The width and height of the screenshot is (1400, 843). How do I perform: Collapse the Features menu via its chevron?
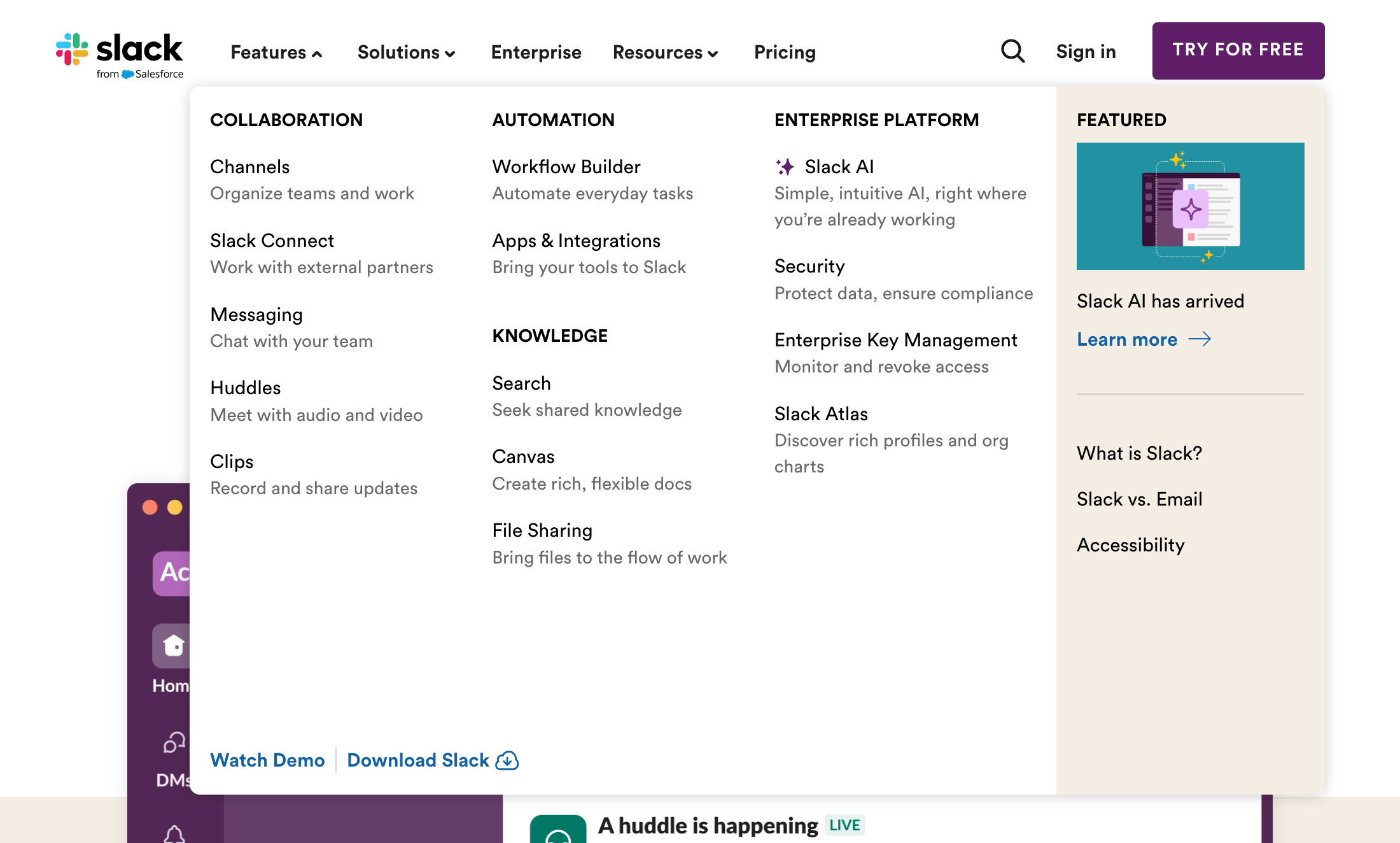tap(316, 53)
